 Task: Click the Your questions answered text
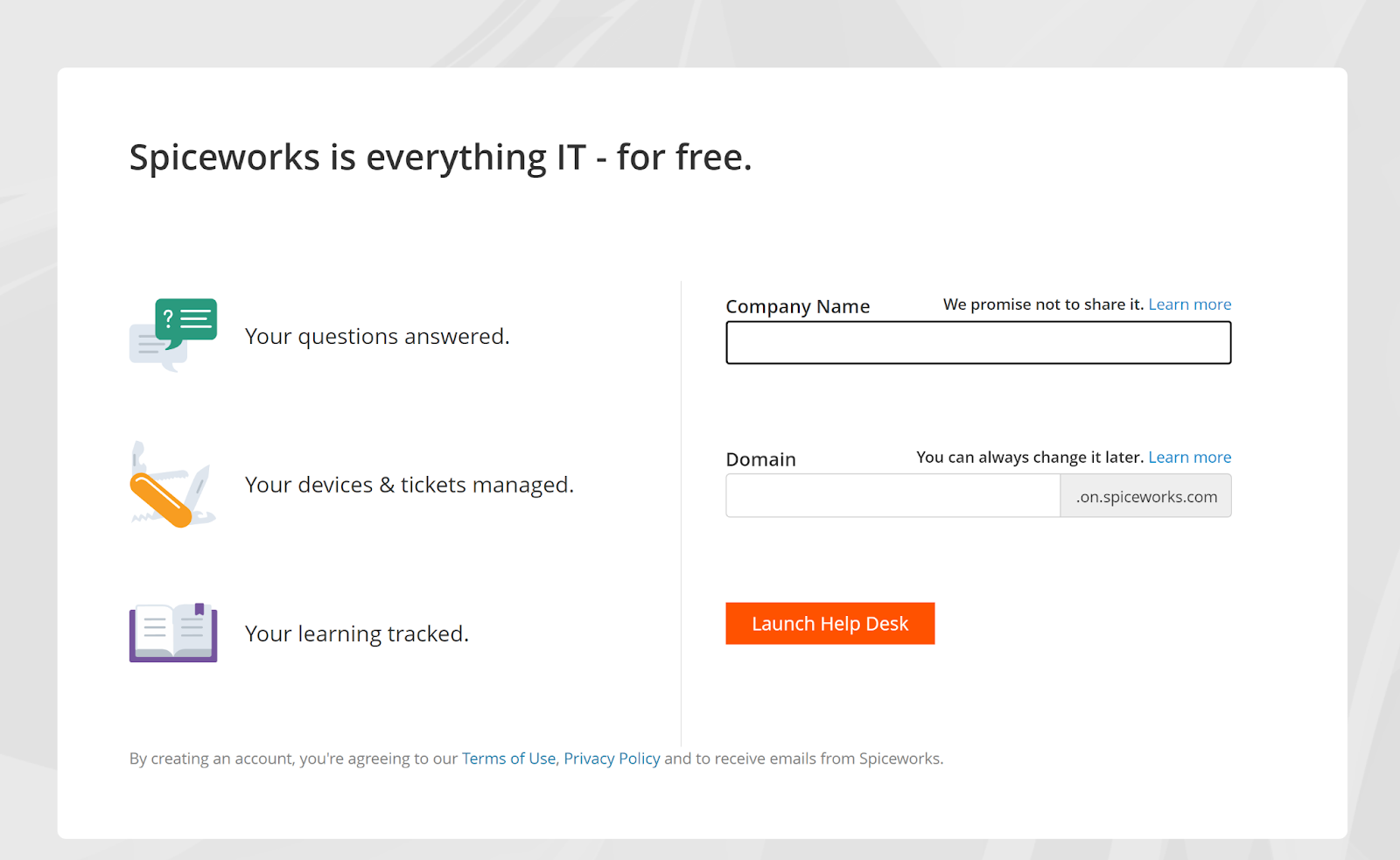(377, 337)
